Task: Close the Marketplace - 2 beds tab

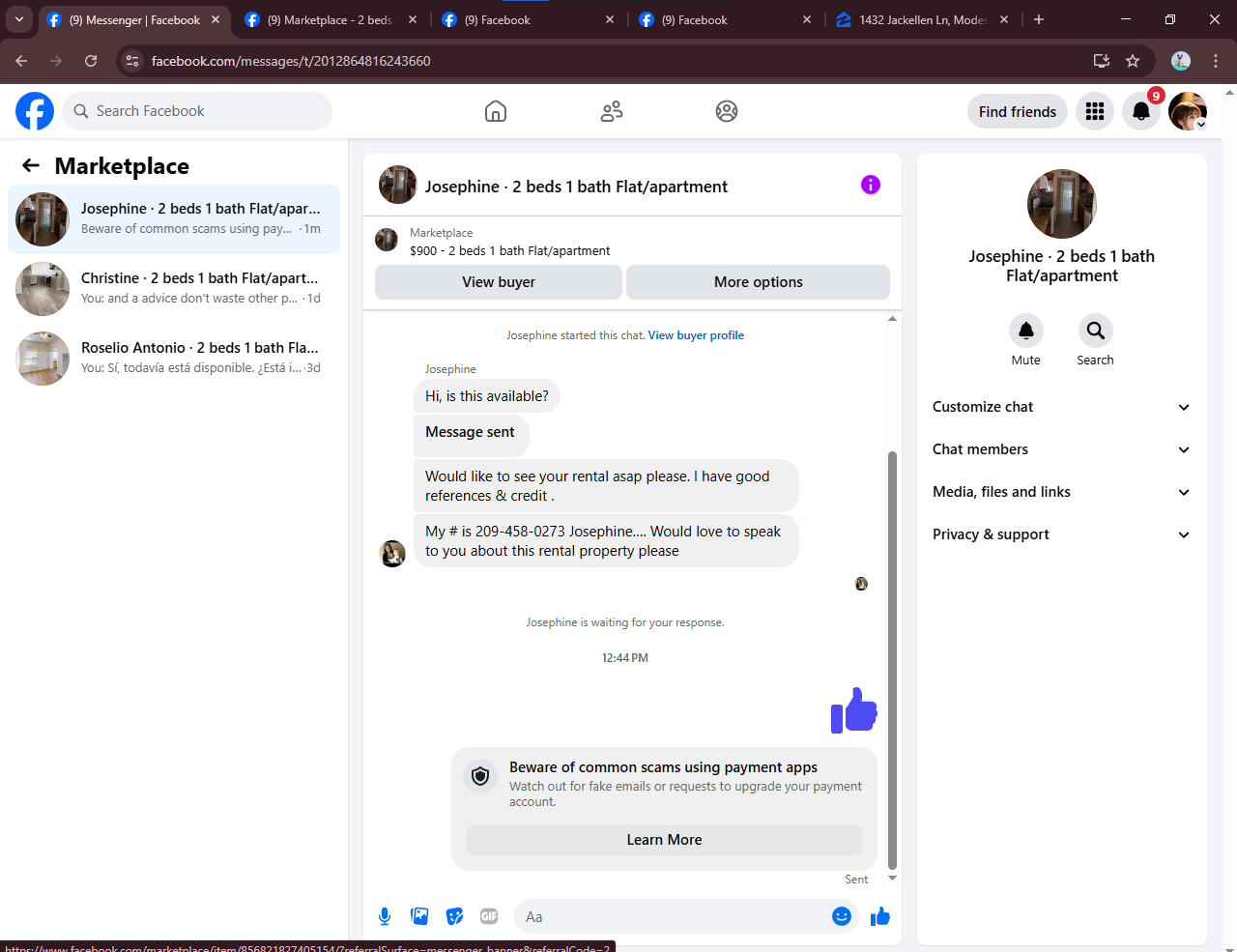Action: click(x=413, y=19)
